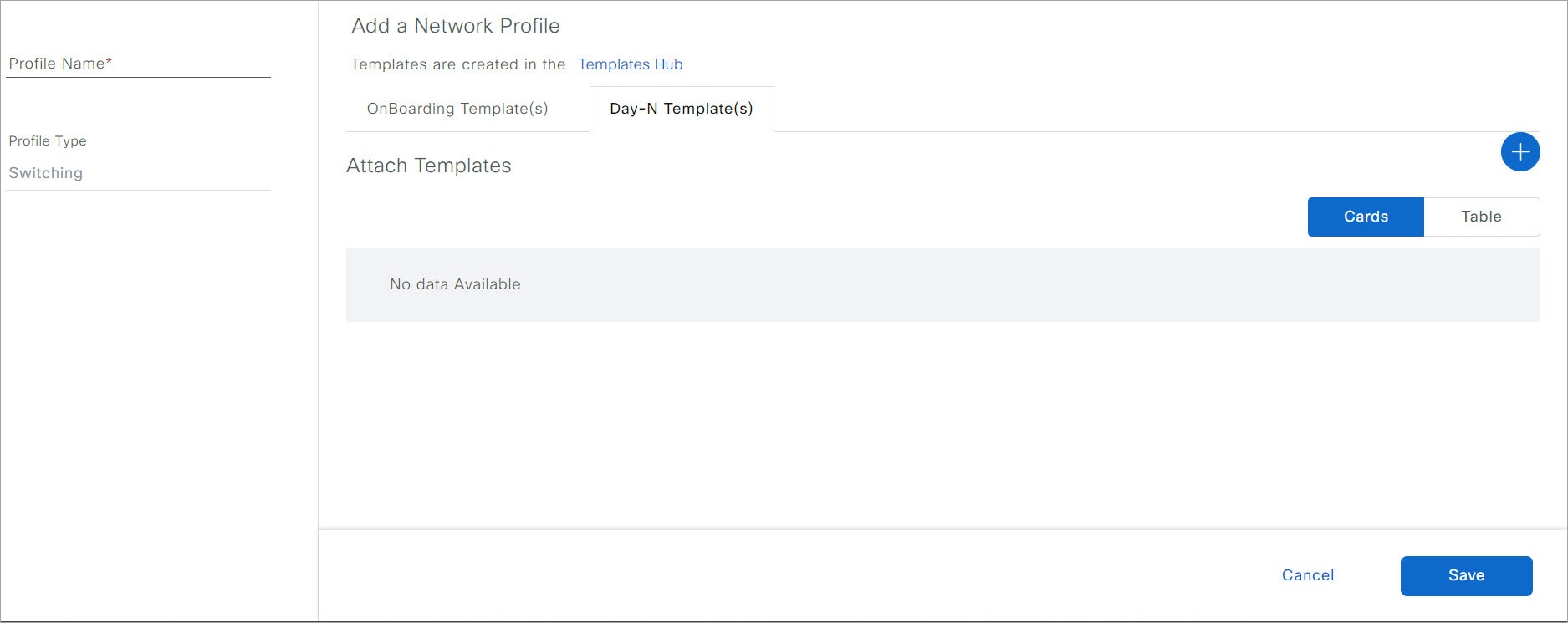Open the Templates Hub link

pyautogui.click(x=630, y=64)
